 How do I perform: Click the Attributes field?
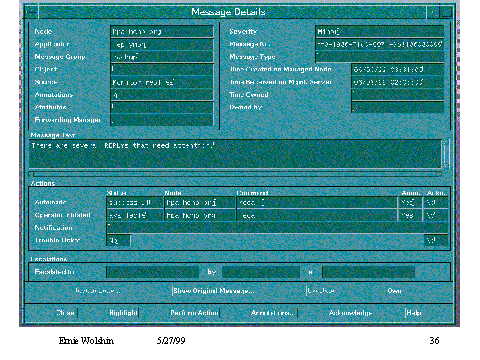(x=162, y=107)
